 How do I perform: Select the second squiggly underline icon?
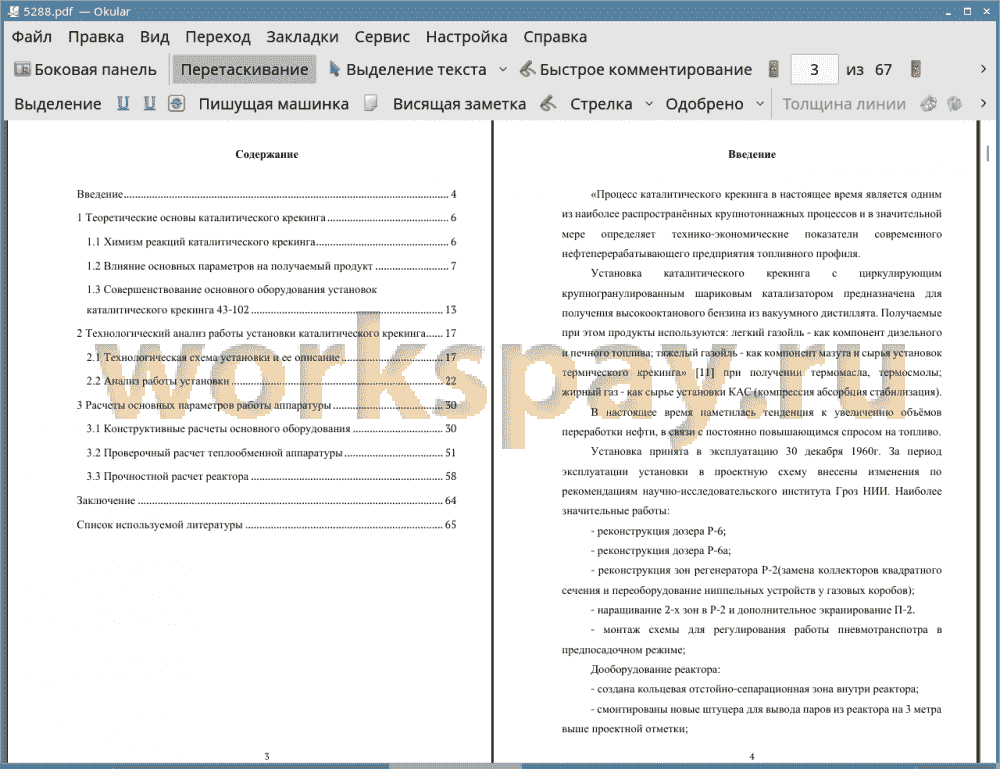(x=150, y=103)
